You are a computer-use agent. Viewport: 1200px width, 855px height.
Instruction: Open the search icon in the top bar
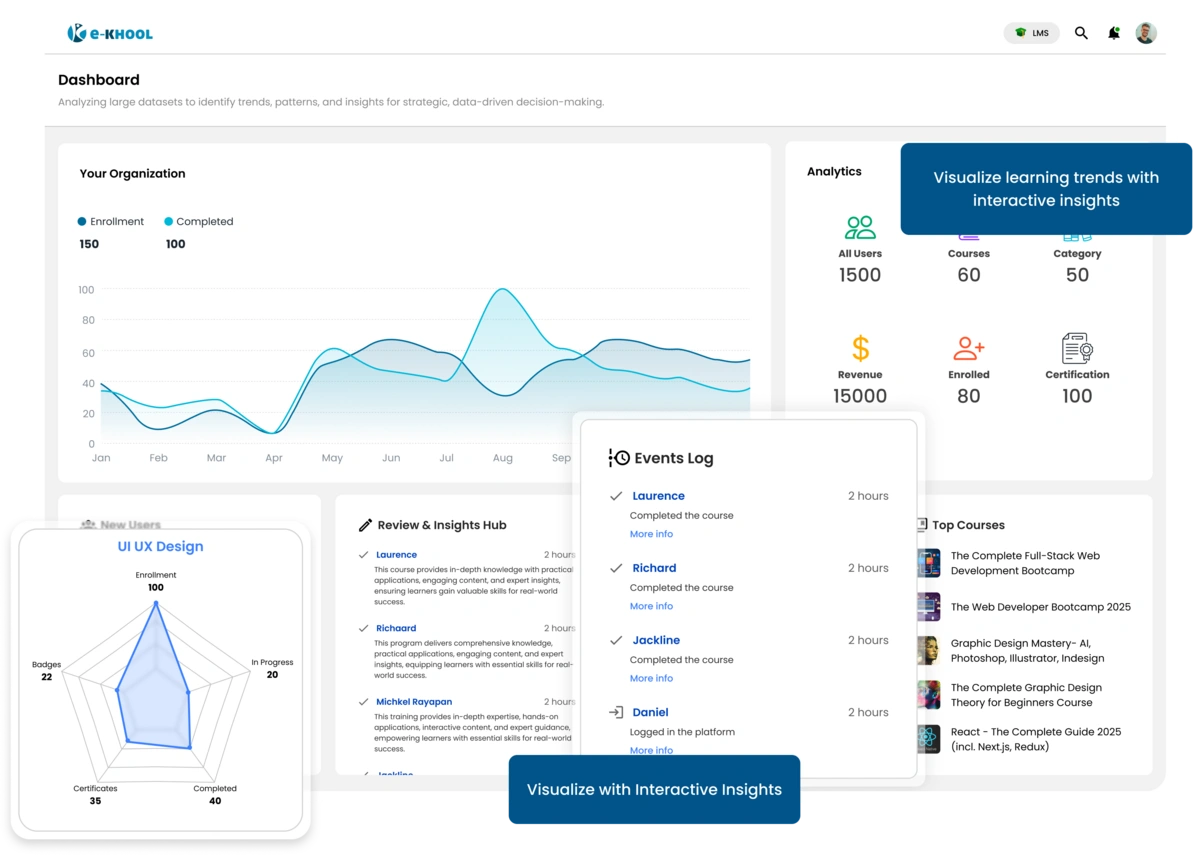point(1081,32)
